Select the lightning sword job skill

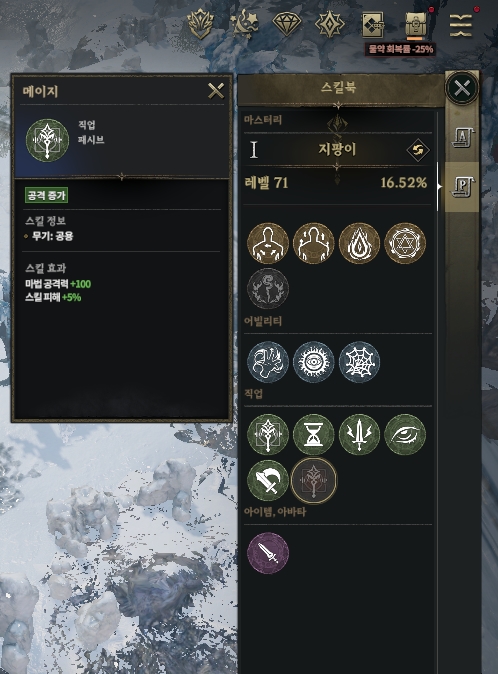tap(359, 434)
